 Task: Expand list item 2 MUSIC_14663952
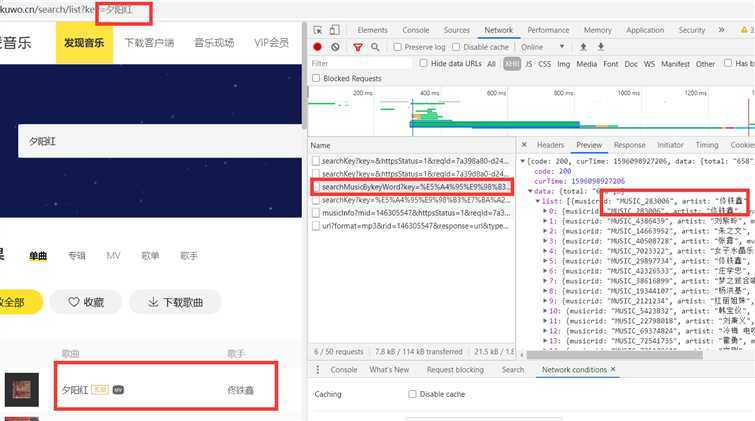tap(545, 231)
